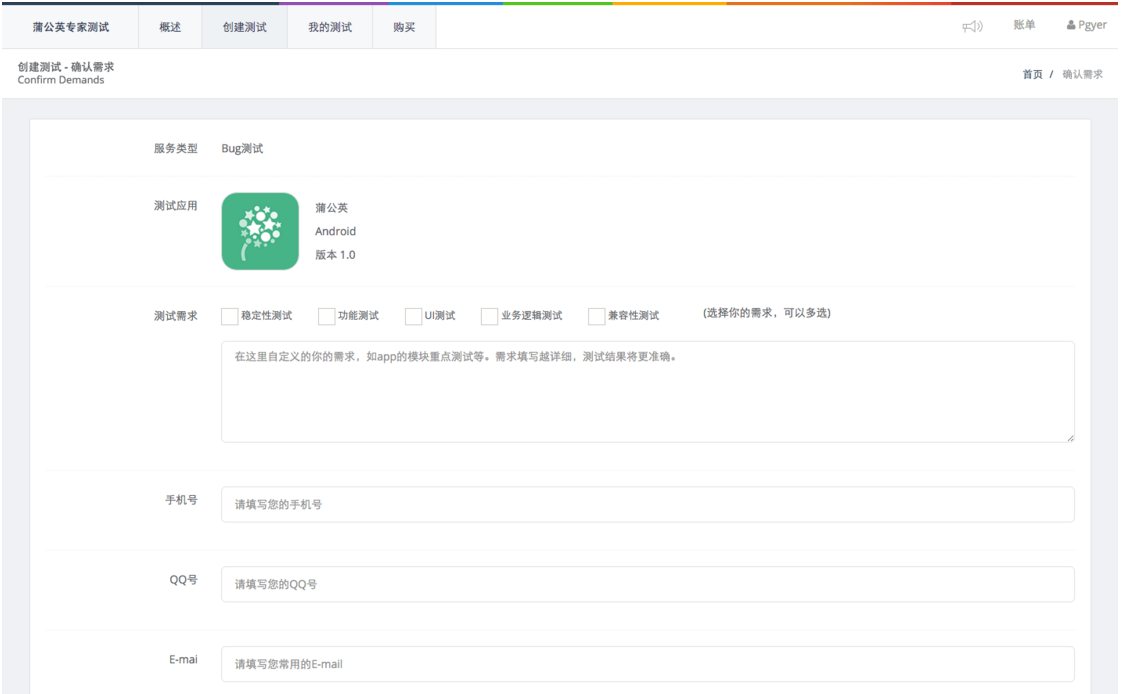The width and height of the screenshot is (1121, 694).
Task: Open the 购买 tab
Action: click(x=404, y=27)
